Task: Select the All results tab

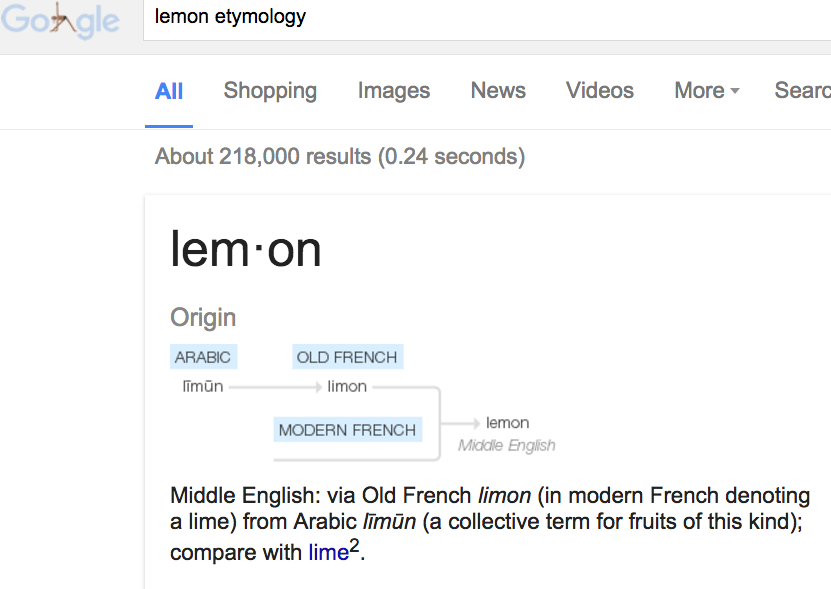Action: point(169,91)
